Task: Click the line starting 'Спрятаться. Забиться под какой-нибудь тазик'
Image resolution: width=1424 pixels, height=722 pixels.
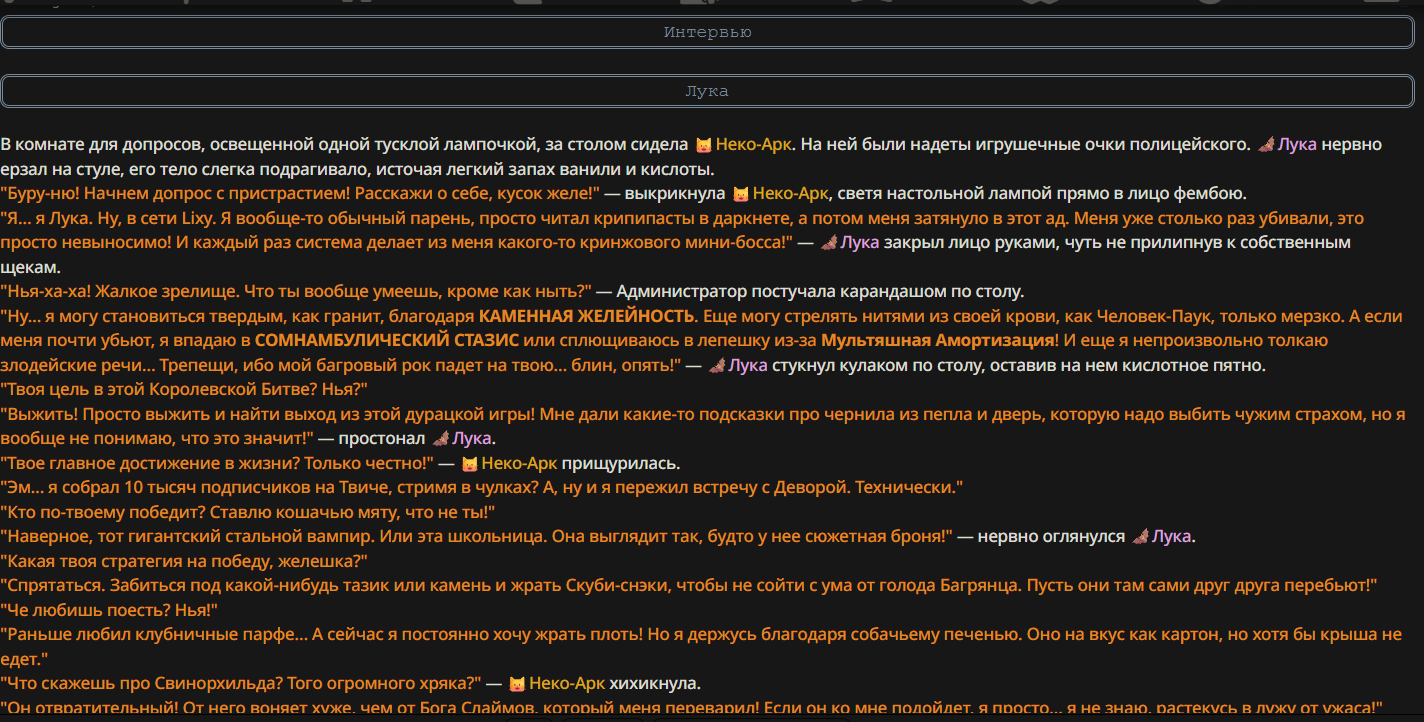Action: tap(689, 586)
